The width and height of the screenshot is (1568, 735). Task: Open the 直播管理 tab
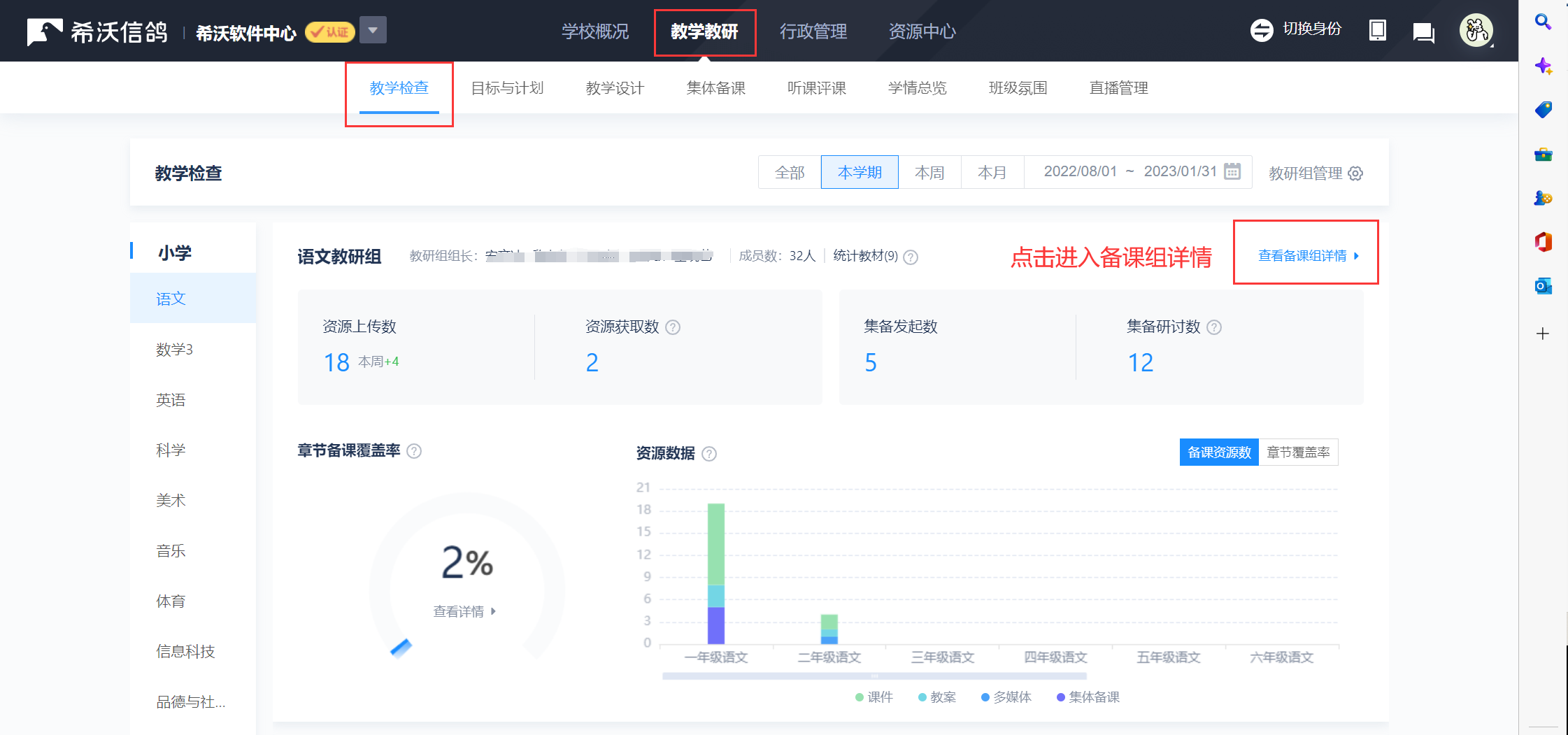pyautogui.click(x=1118, y=88)
